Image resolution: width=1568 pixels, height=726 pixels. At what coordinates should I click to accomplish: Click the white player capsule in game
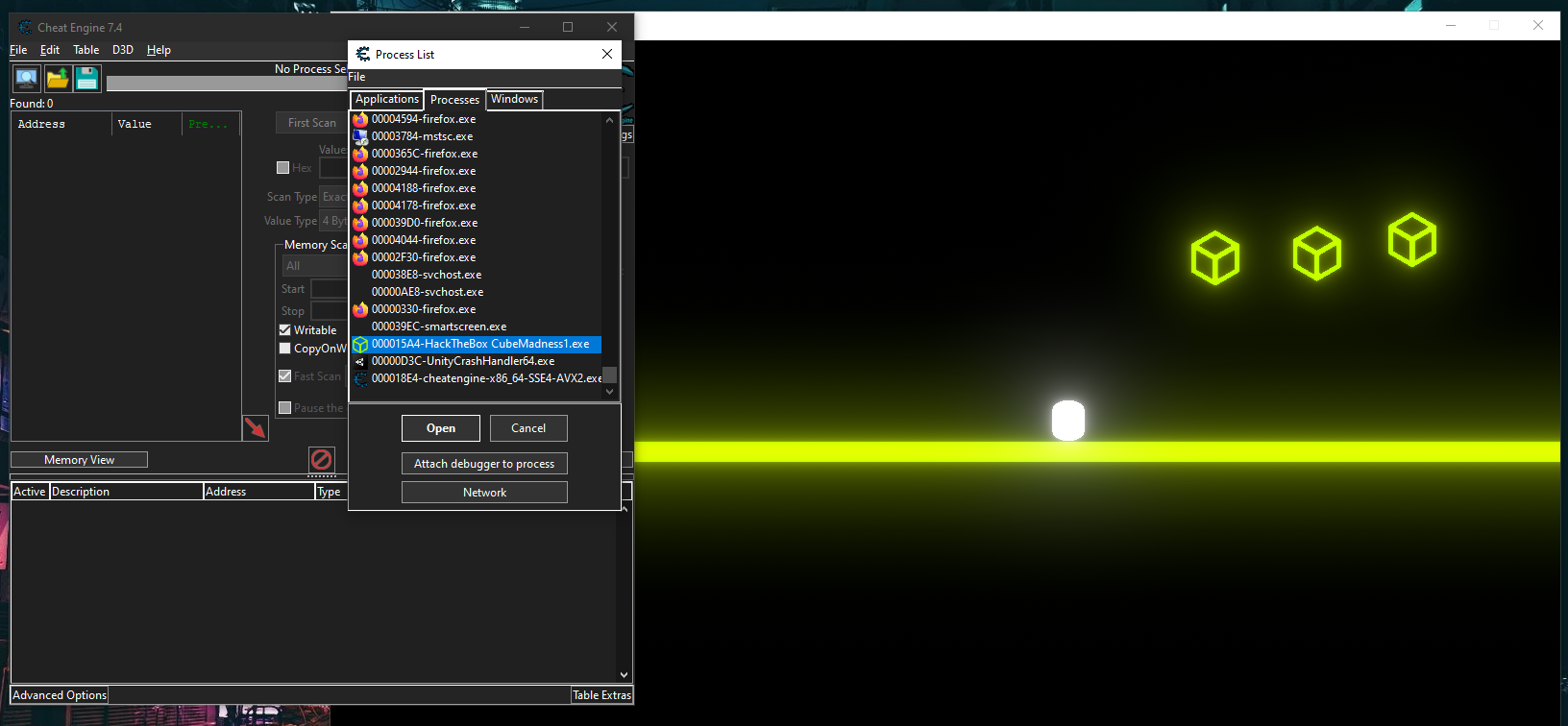[x=1068, y=421]
